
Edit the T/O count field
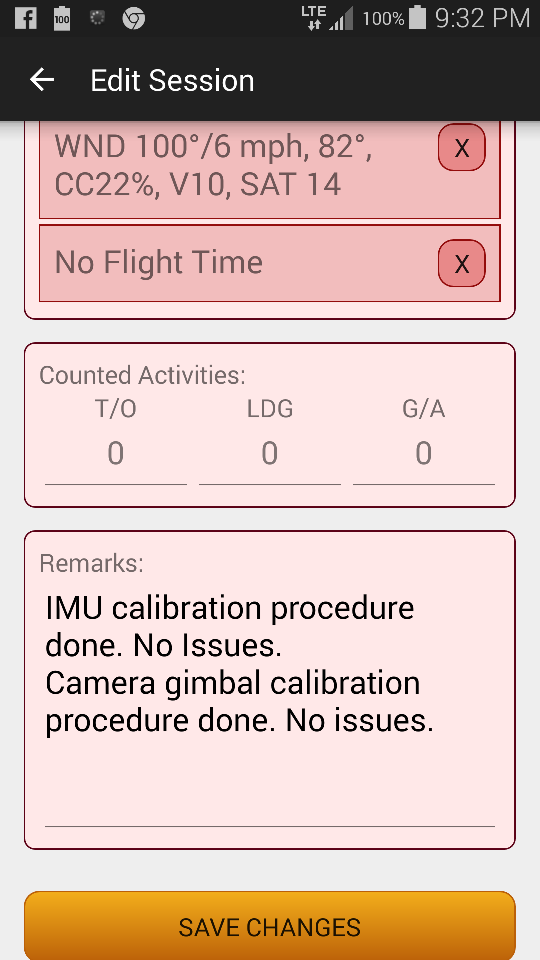click(116, 455)
